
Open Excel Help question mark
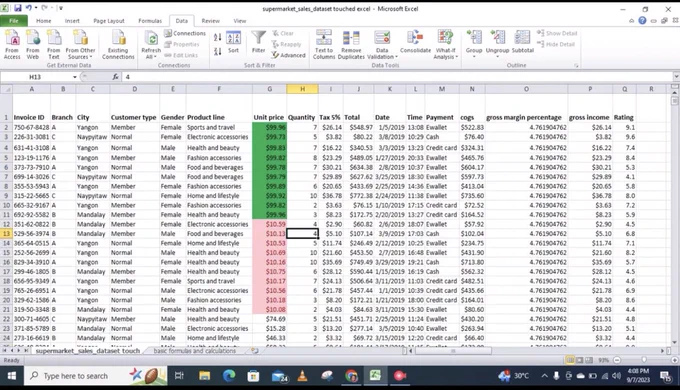pyautogui.click(x=642, y=20)
